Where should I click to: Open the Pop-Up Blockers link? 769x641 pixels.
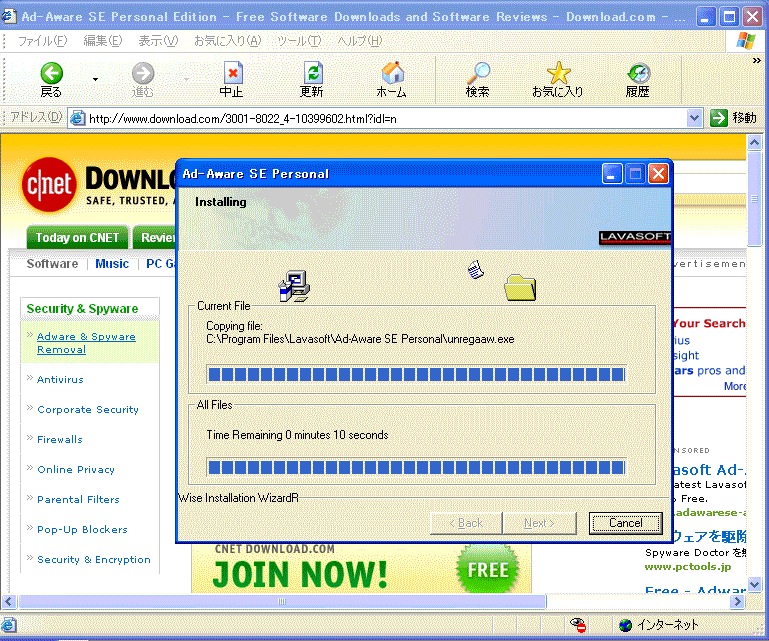tap(82, 530)
